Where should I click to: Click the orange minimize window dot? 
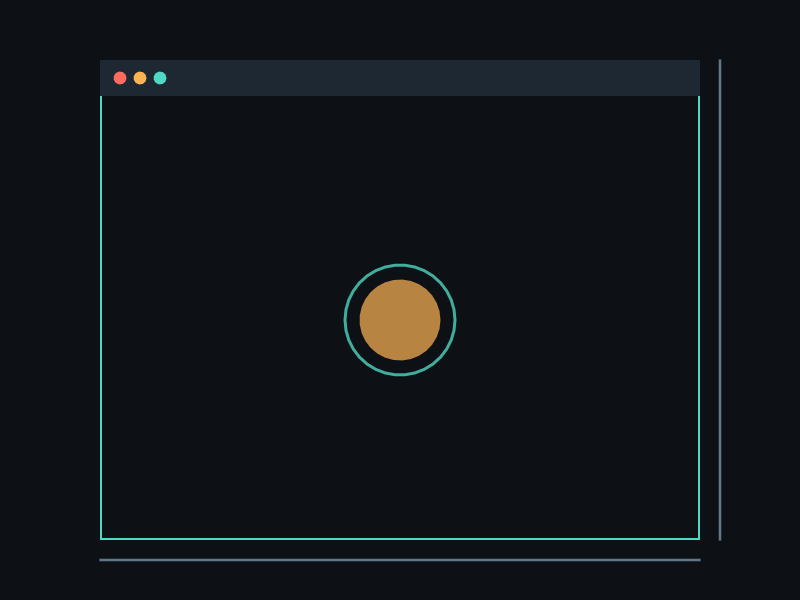140,78
